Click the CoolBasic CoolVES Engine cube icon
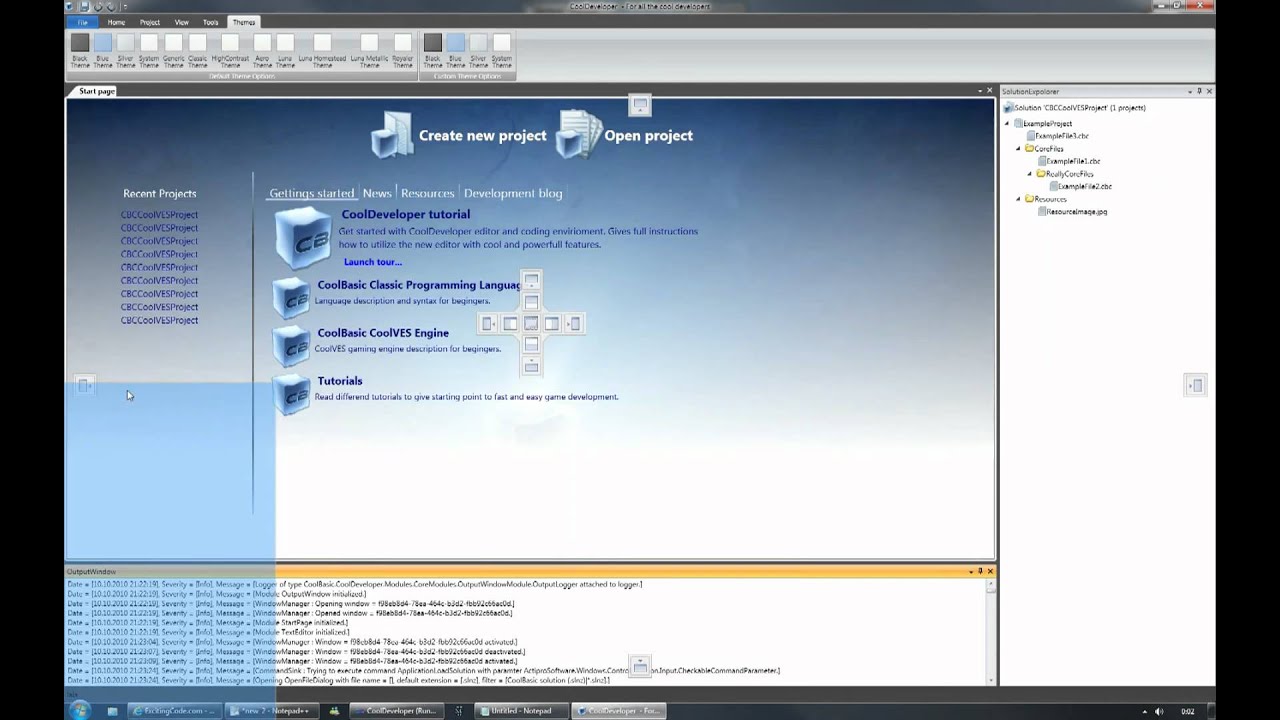 [291, 345]
